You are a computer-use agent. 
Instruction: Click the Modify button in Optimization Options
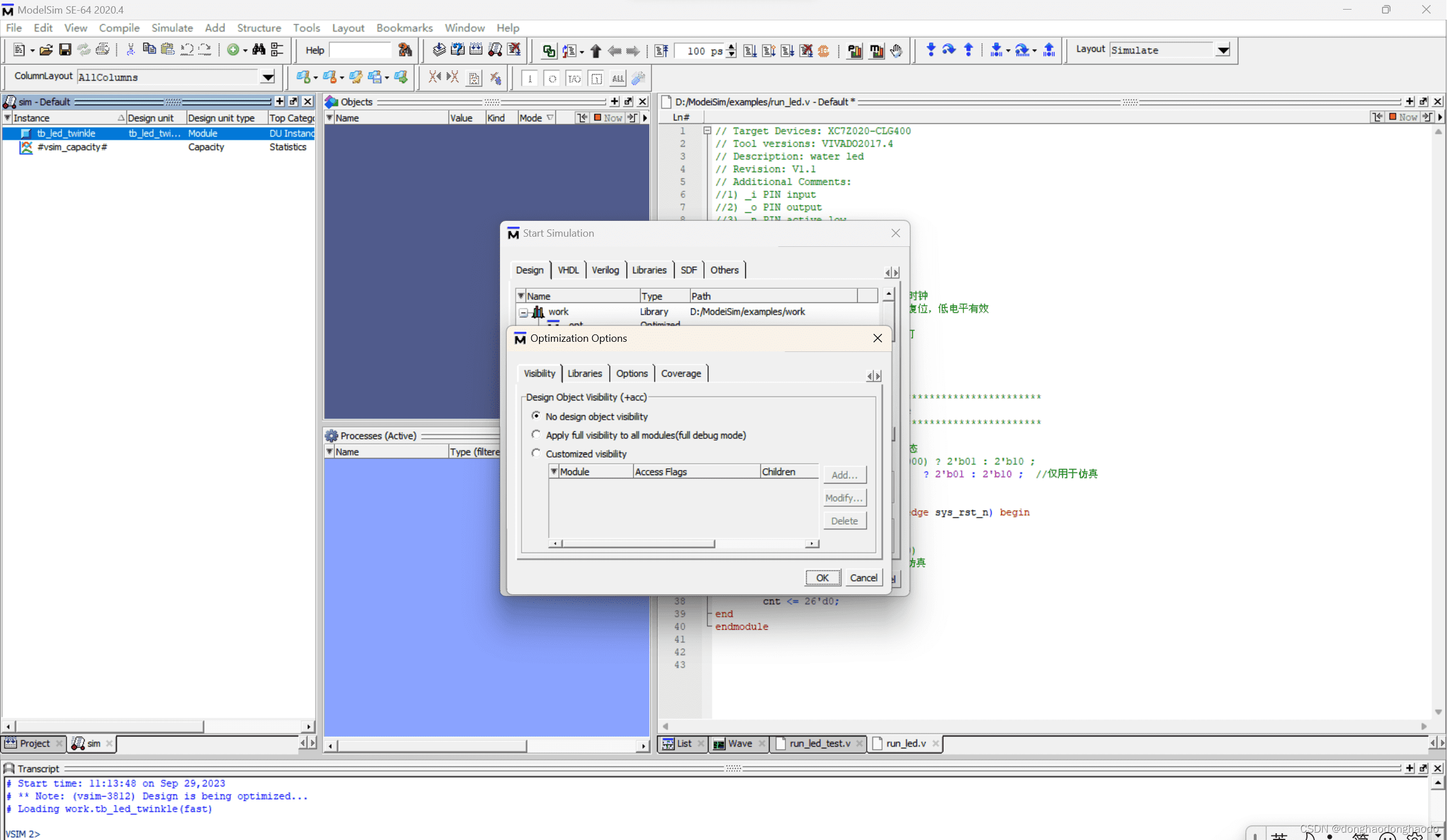pyautogui.click(x=844, y=498)
